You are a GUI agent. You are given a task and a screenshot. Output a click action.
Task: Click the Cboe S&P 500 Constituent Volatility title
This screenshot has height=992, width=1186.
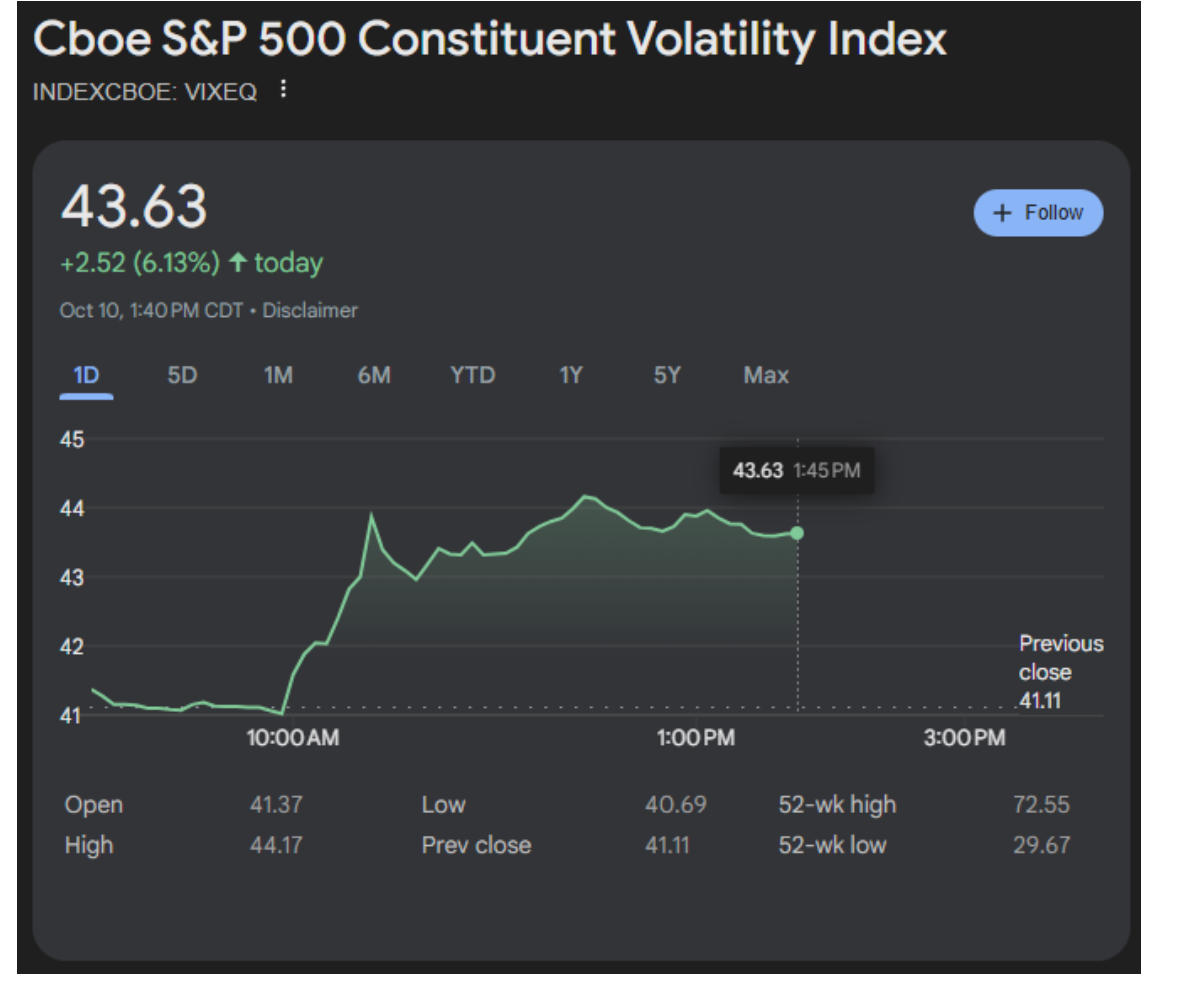490,40
